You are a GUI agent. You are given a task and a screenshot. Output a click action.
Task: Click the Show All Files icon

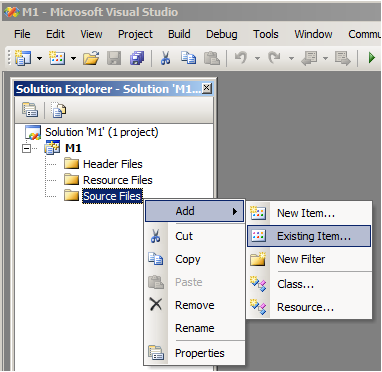pos(59,110)
